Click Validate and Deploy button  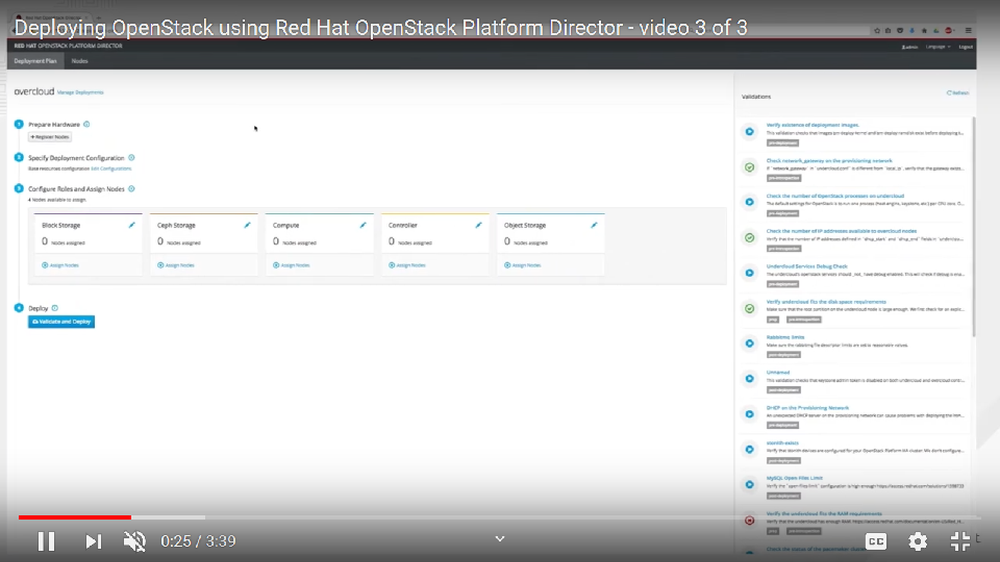pyautogui.click(x=61, y=322)
